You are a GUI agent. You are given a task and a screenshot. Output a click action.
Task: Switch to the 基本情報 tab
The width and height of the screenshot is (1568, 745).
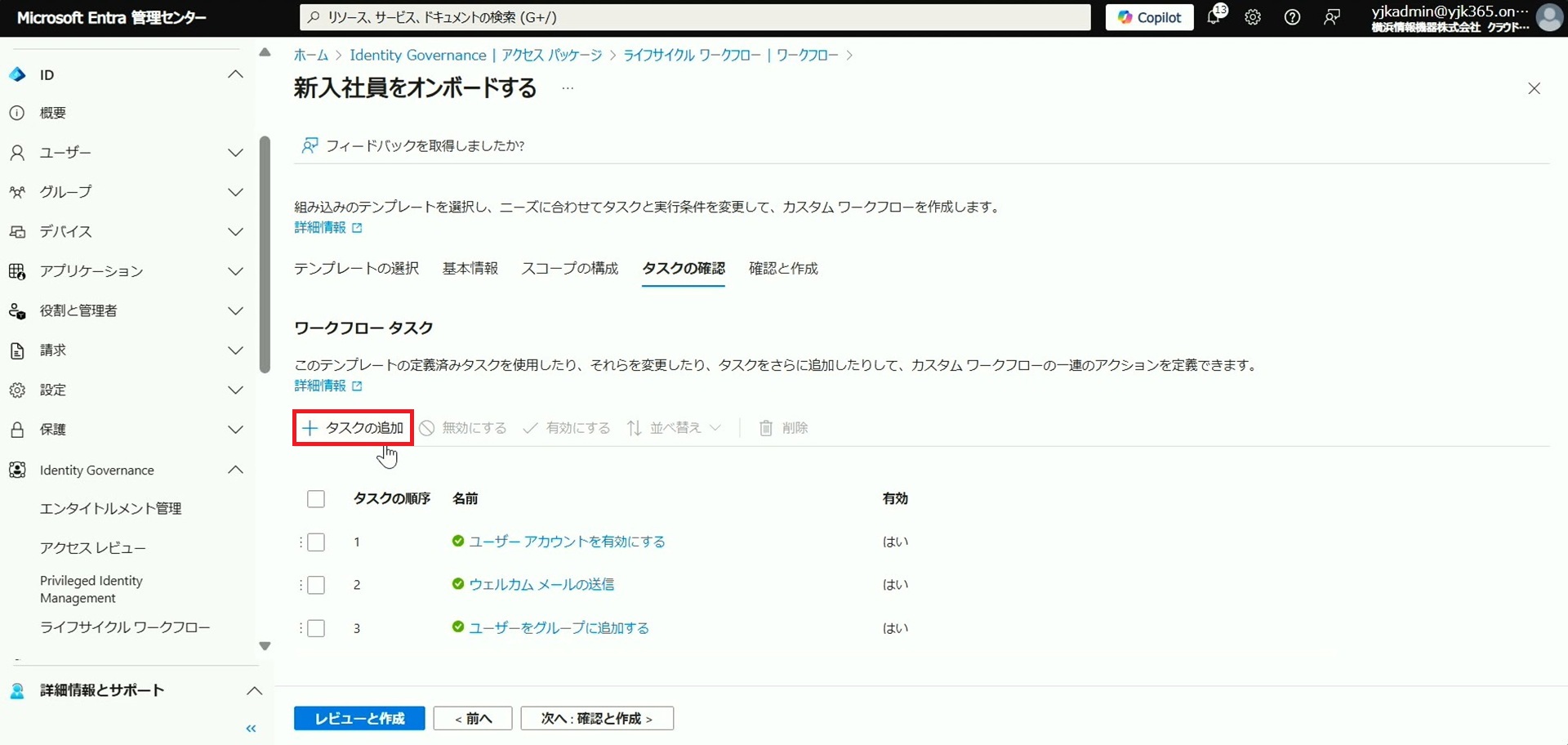click(x=470, y=268)
